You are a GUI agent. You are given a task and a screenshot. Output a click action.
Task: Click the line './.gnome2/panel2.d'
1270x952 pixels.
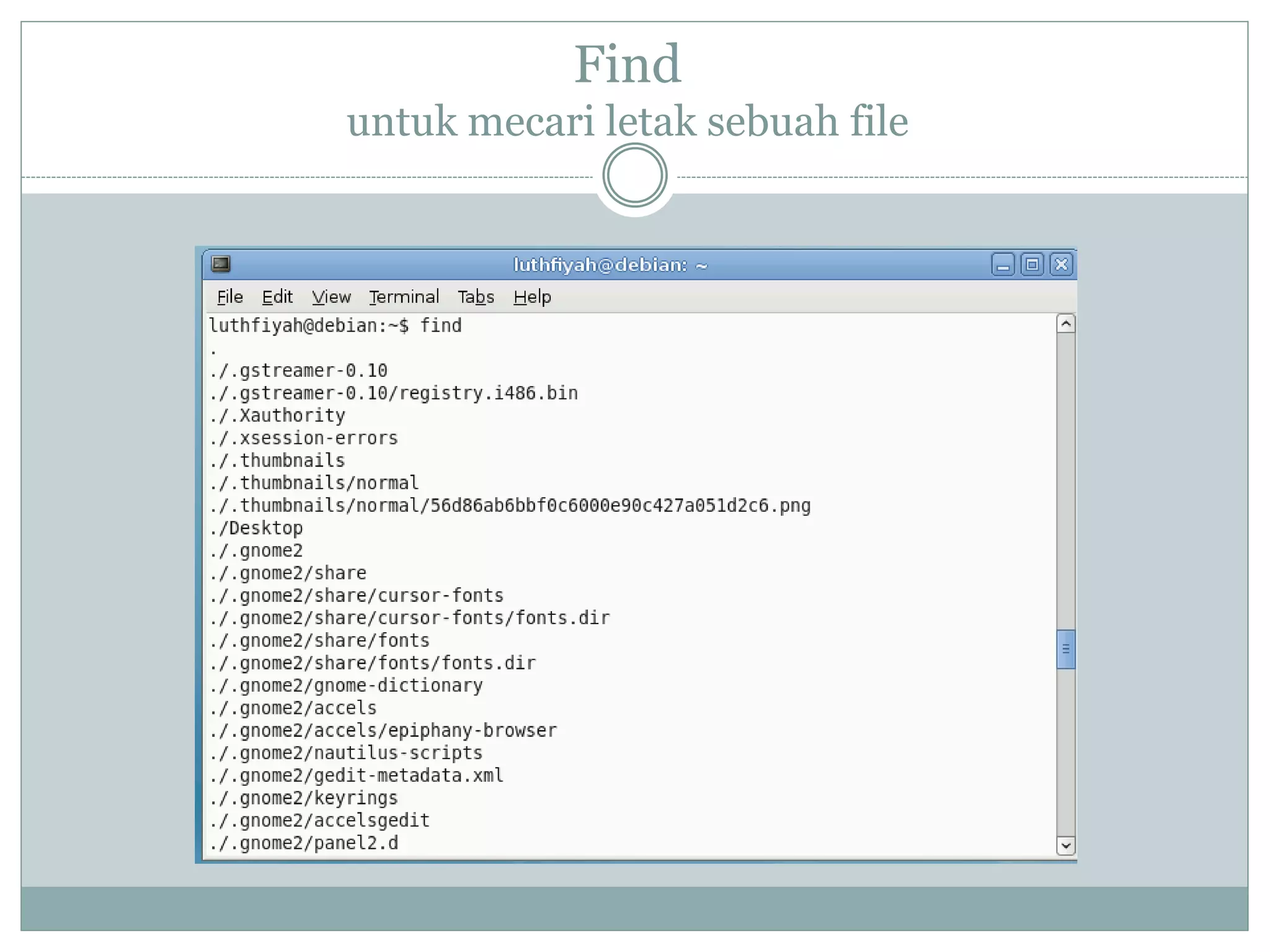pyautogui.click(x=304, y=843)
